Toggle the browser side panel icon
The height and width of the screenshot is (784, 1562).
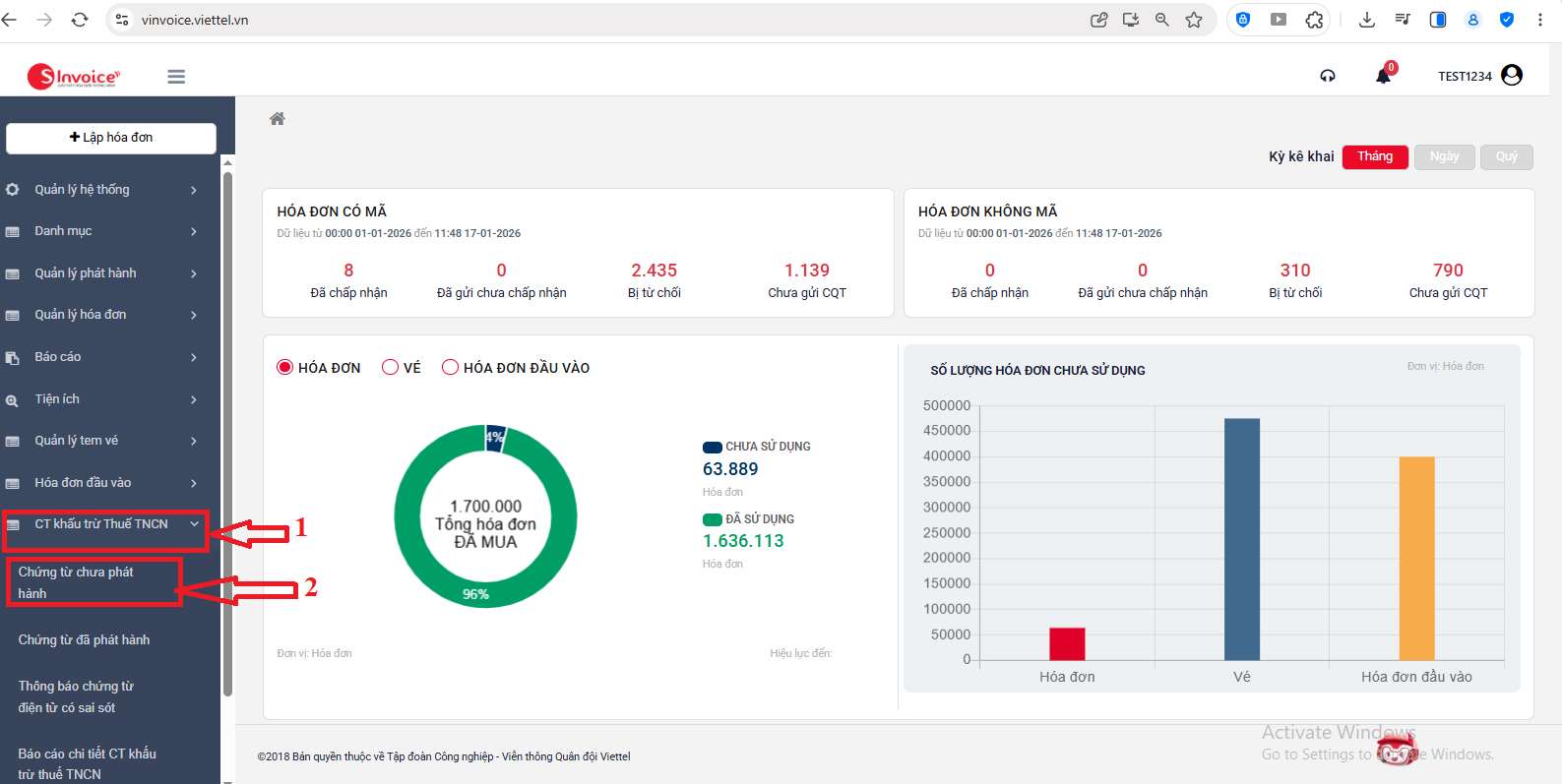[1438, 20]
